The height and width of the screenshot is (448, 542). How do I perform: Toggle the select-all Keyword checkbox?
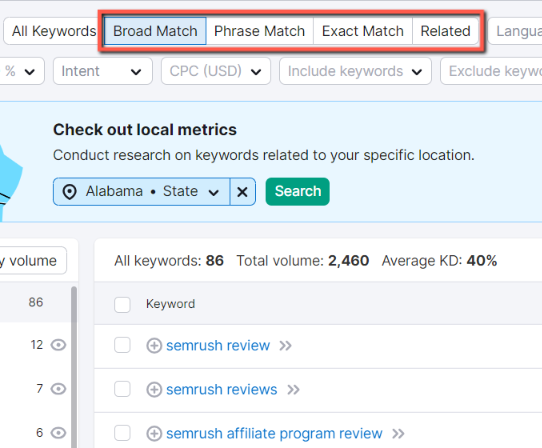pyautogui.click(x=122, y=305)
